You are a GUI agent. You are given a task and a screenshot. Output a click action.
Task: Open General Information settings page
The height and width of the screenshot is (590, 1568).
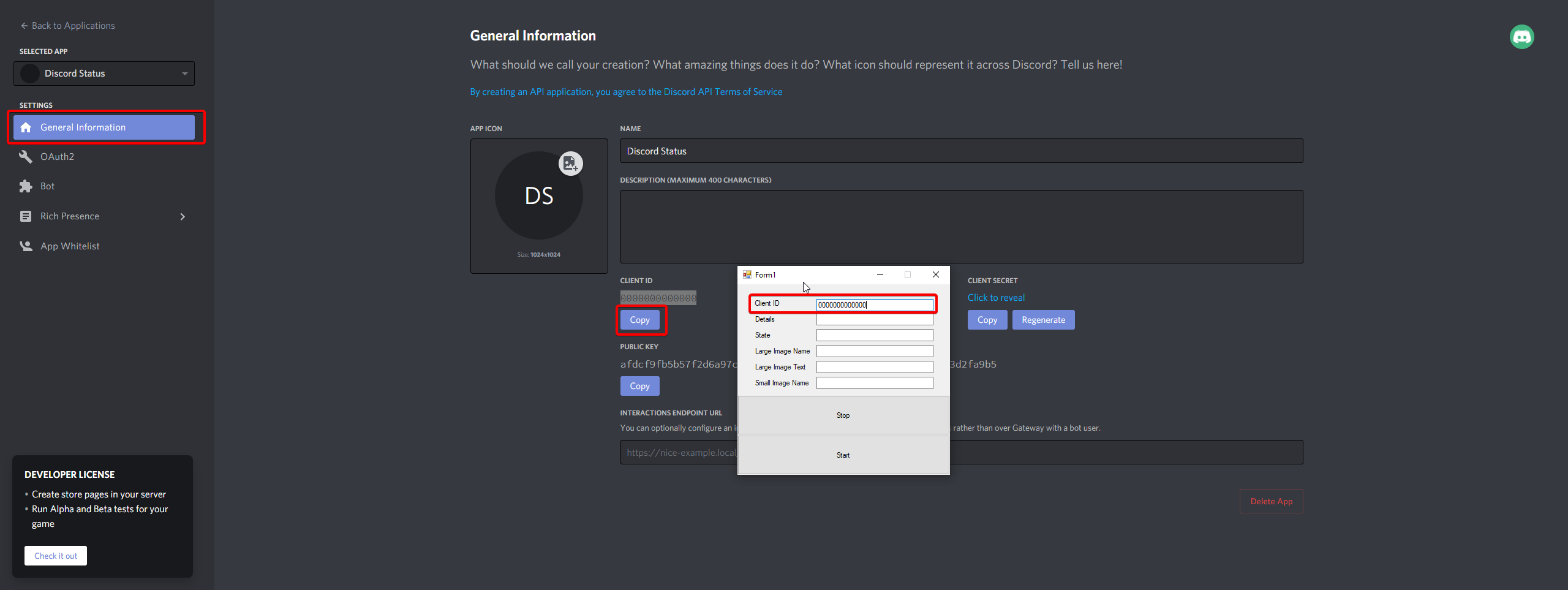tap(104, 127)
